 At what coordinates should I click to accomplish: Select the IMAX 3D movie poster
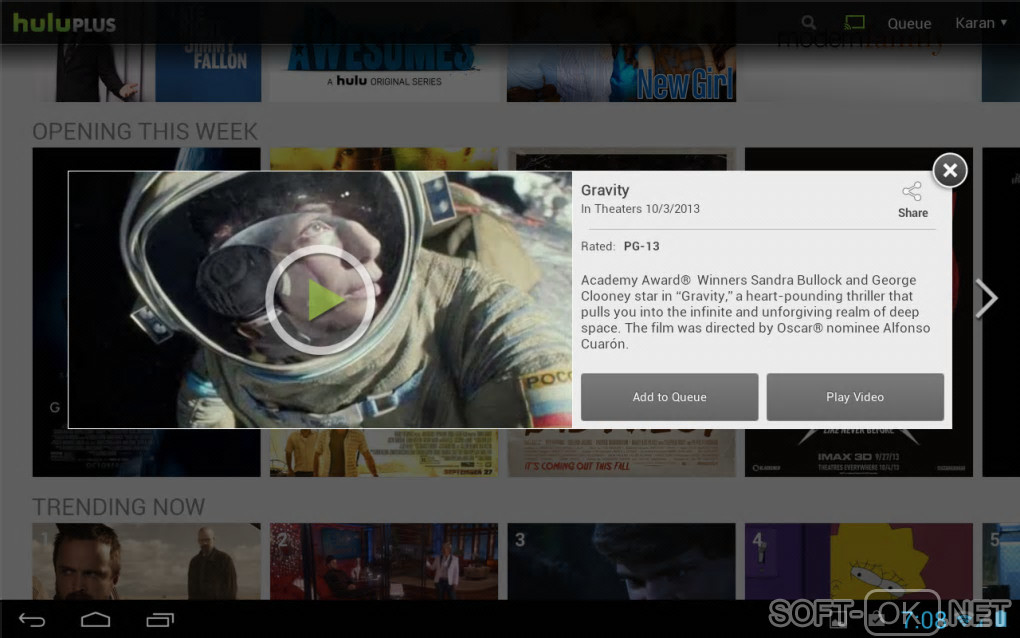(x=859, y=453)
